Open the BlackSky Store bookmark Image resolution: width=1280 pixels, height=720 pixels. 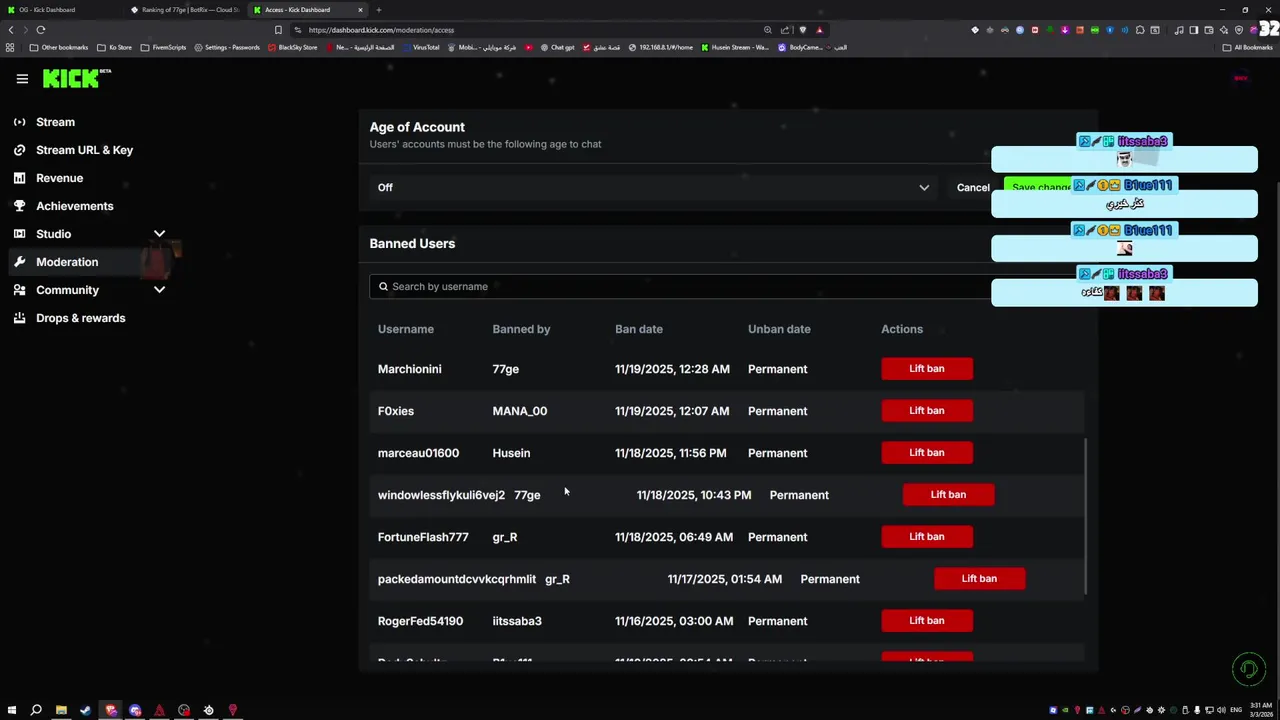click(x=292, y=47)
